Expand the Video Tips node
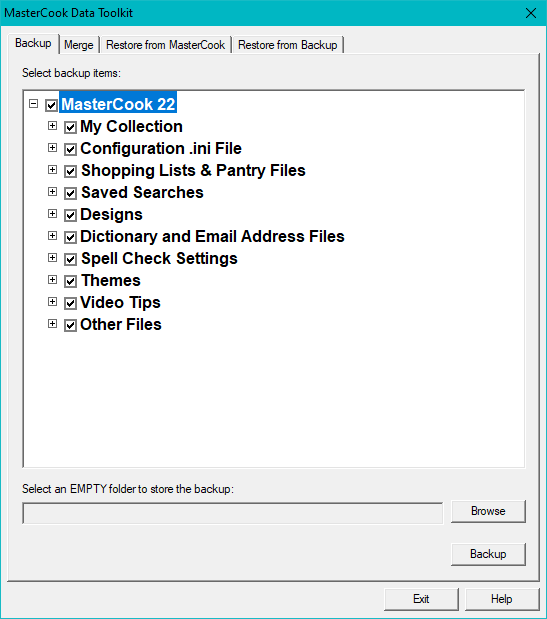547x619 pixels. [x=52, y=302]
